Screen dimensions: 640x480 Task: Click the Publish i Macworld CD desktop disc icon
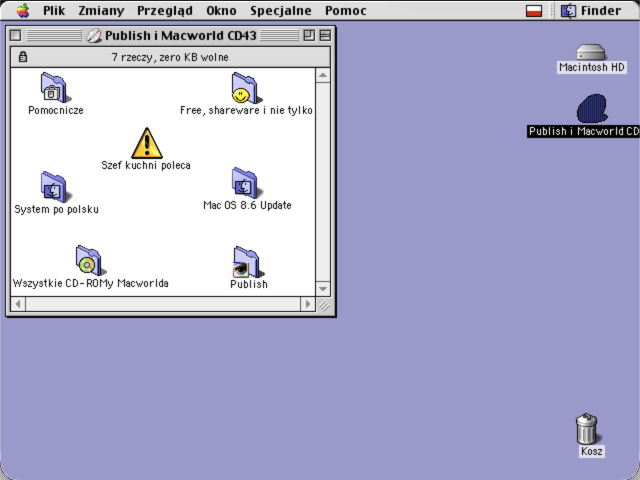click(x=592, y=109)
